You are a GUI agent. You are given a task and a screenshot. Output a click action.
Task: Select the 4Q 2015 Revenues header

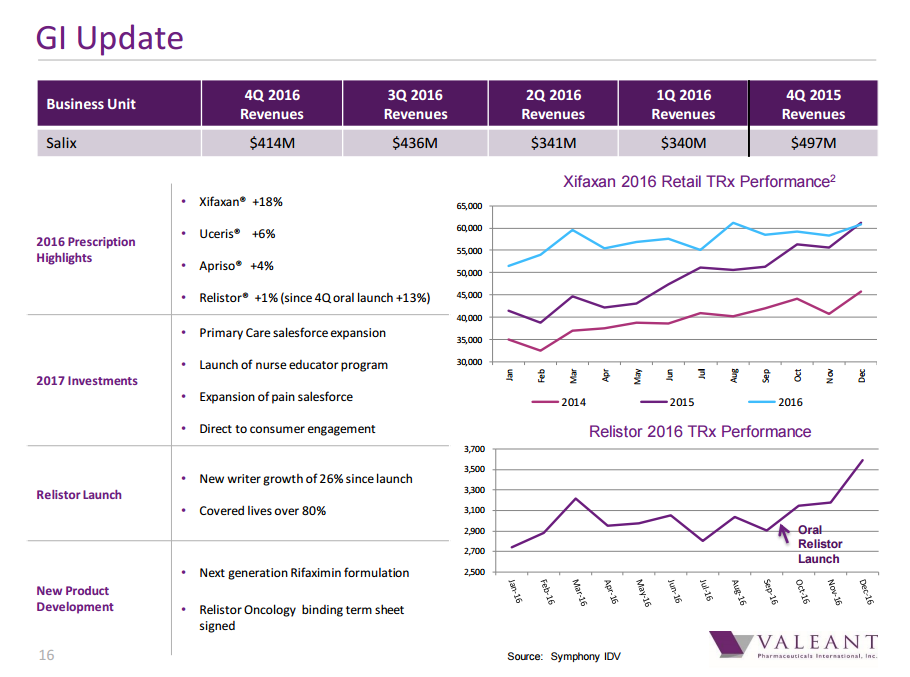(x=813, y=104)
